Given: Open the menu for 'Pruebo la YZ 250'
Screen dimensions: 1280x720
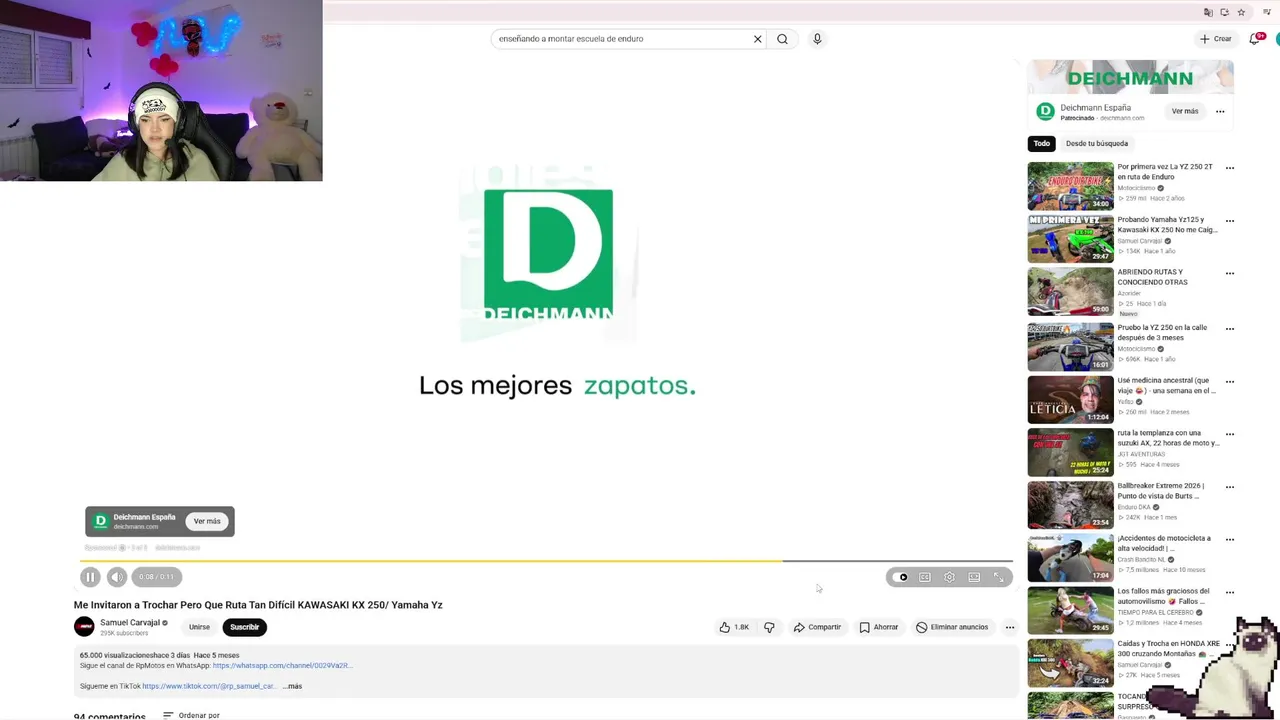Looking at the screenshot, I should tap(1230, 328).
